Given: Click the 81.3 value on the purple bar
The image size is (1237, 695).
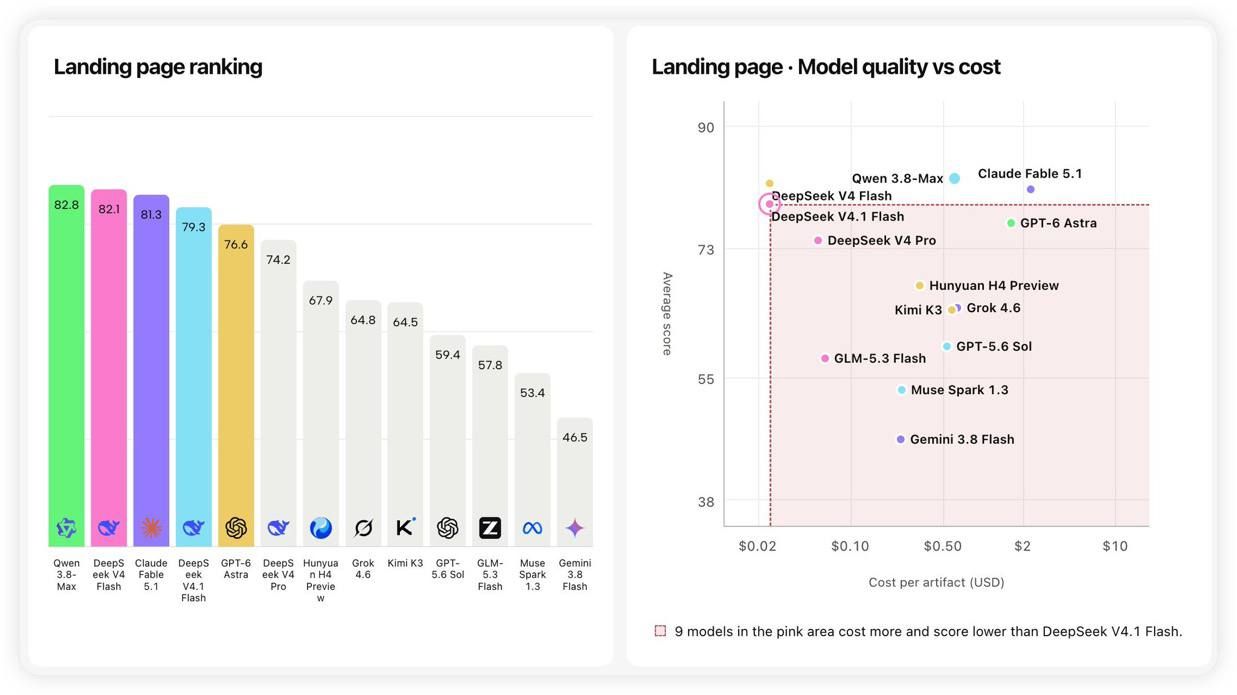Looking at the screenshot, I should (151, 214).
